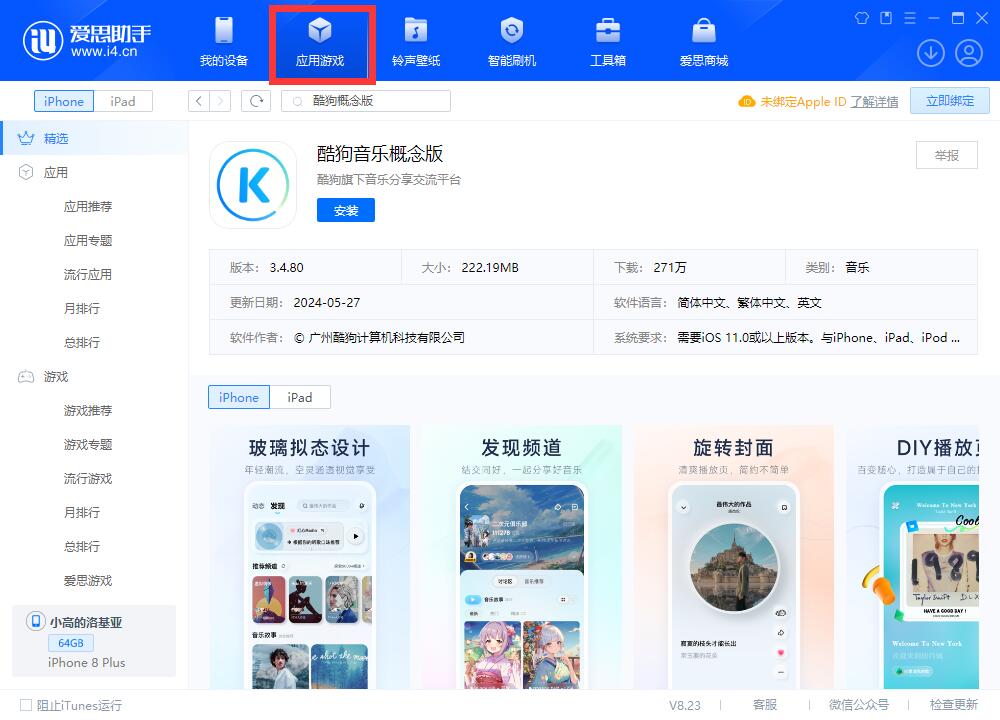Click the search magnifier icon
1000x720 pixels.
297,101
